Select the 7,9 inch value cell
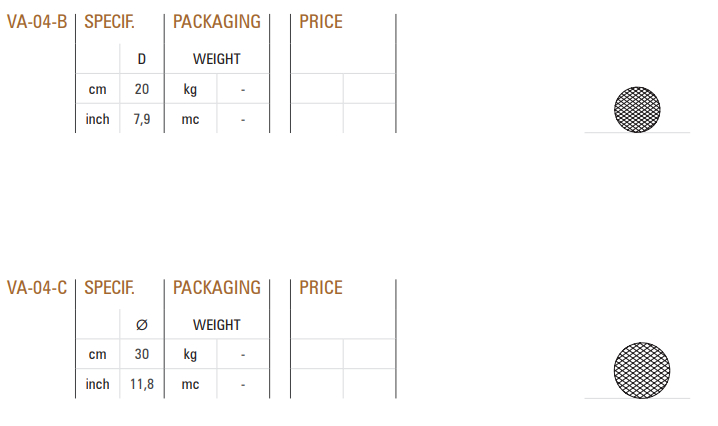 pyautogui.click(x=142, y=119)
